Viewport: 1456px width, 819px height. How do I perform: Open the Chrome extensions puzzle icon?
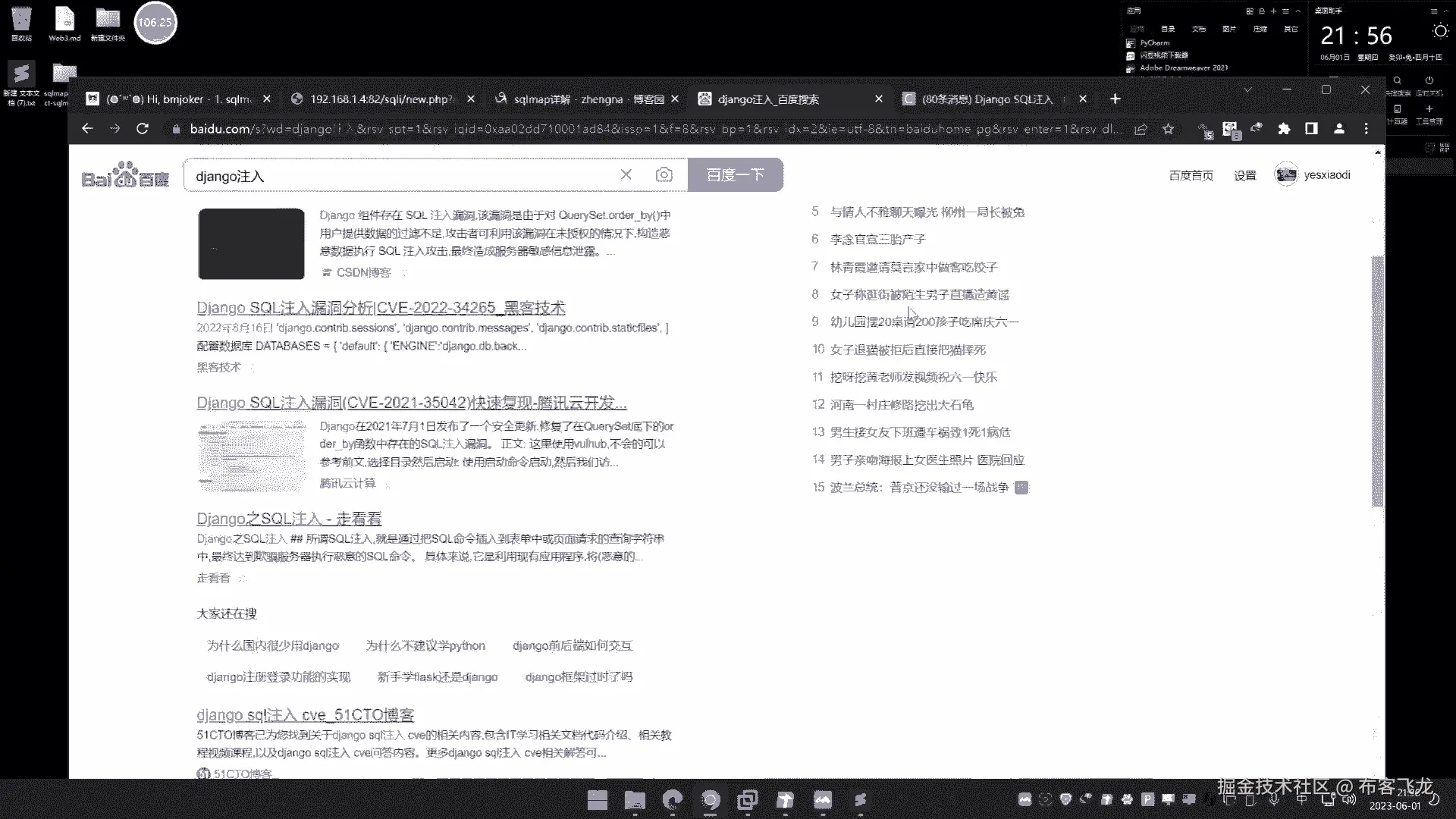[x=1284, y=129]
